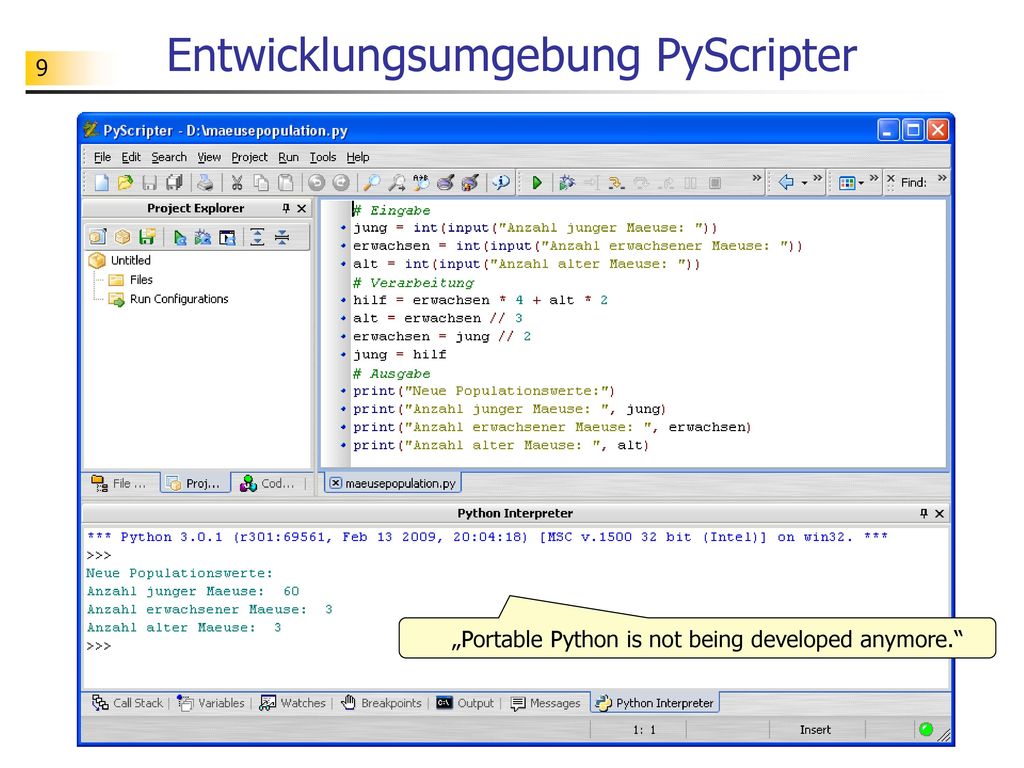This screenshot has height=768, width=1024.
Task: Open the Back button history dropdown arrow
Action: [x=804, y=183]
